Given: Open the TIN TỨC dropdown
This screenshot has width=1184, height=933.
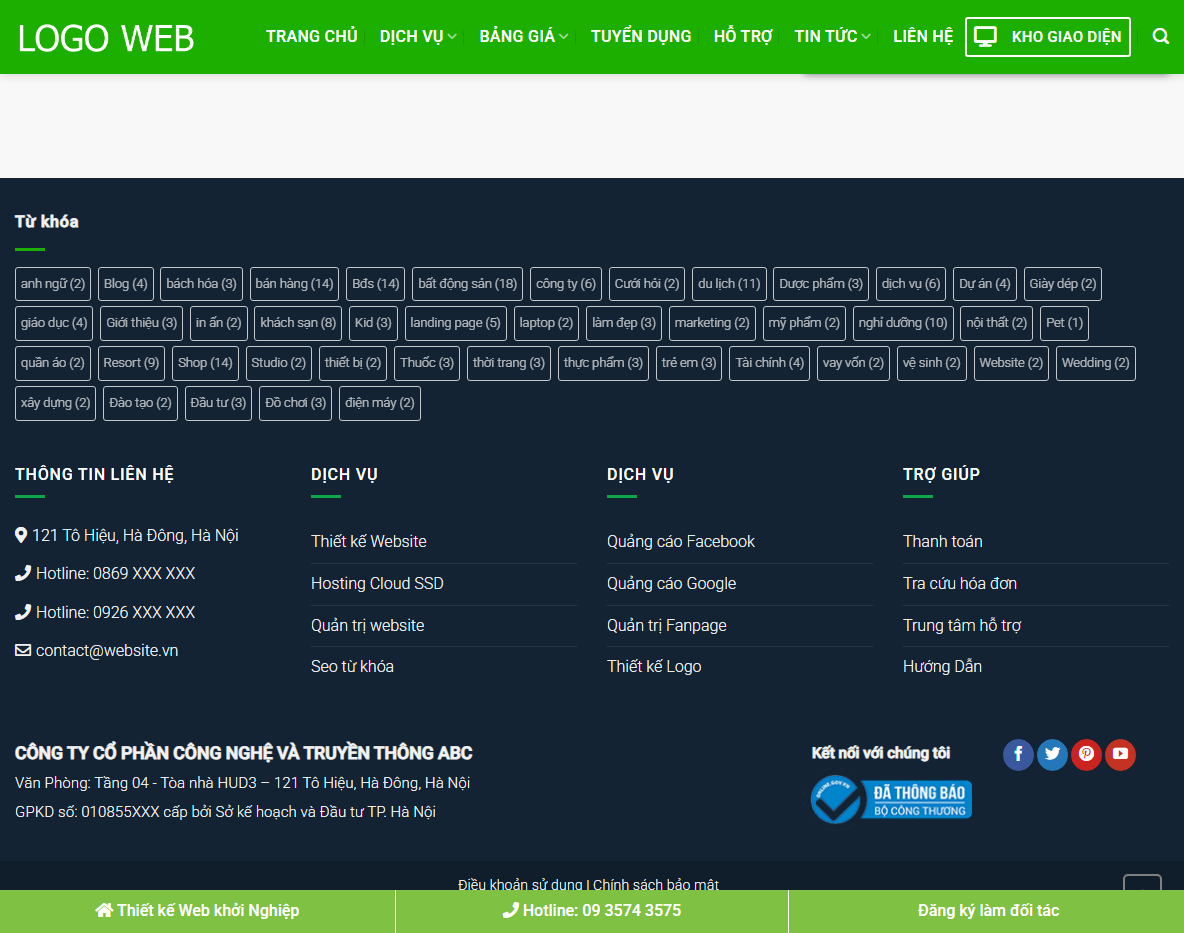Looking at the screenshot, I should pos(827,36).
